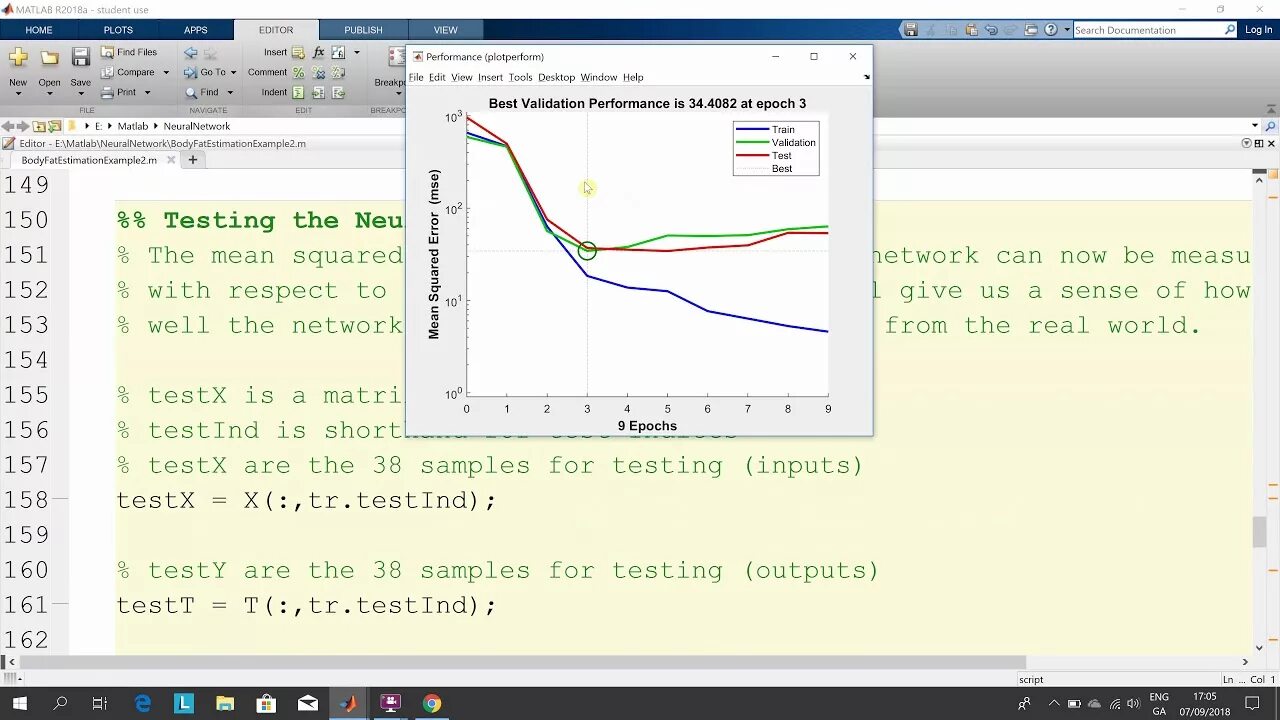Open Microsoft Edge from the taskbar
This screenshot has width=1280, height=720.
pos(143,703)
